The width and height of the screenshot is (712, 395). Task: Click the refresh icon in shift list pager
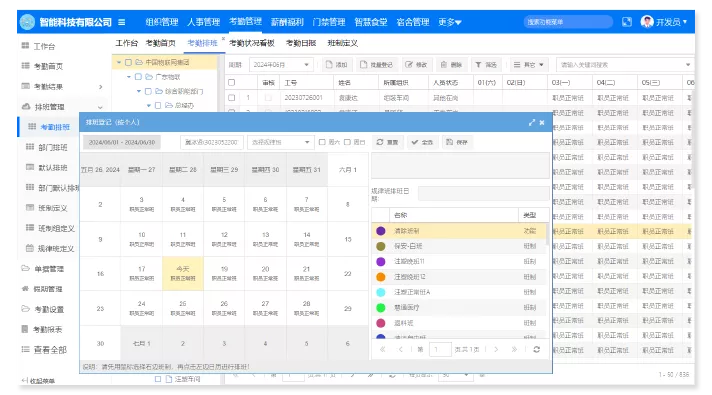click(536, 349)
